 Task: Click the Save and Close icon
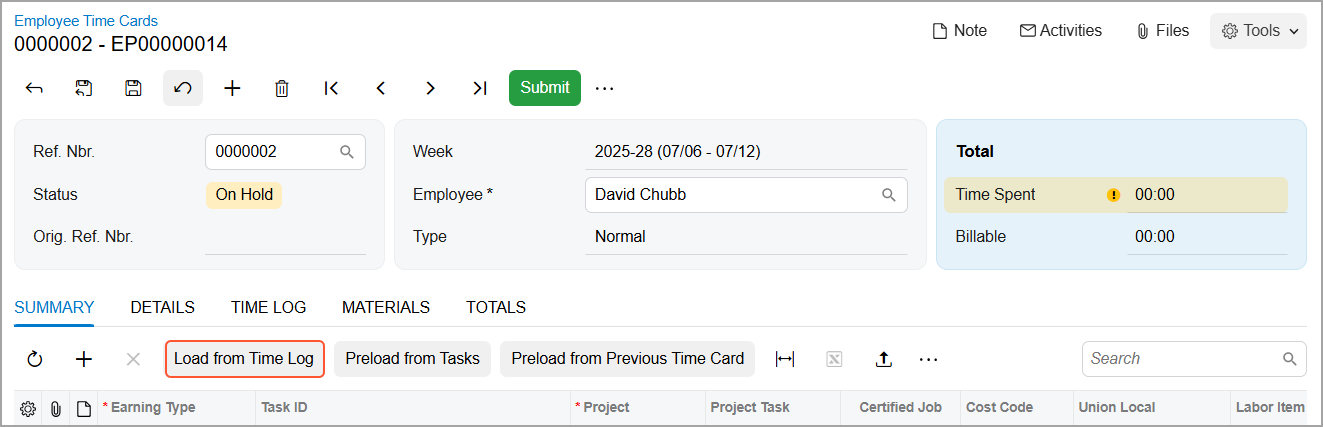84,88
